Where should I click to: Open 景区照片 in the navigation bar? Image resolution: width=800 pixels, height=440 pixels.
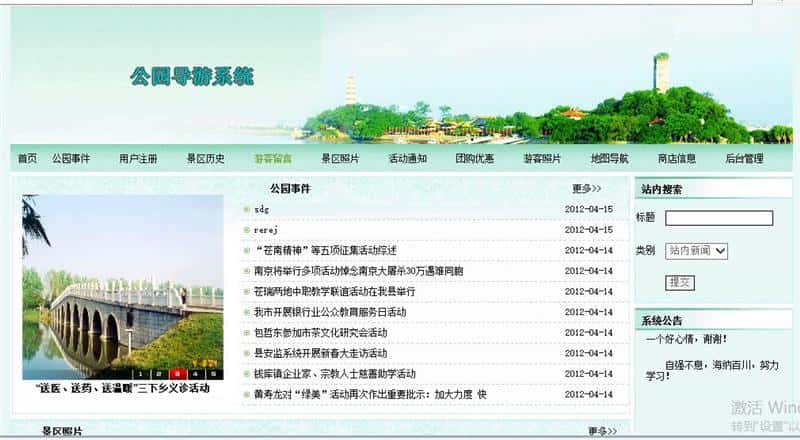point(340,159)
